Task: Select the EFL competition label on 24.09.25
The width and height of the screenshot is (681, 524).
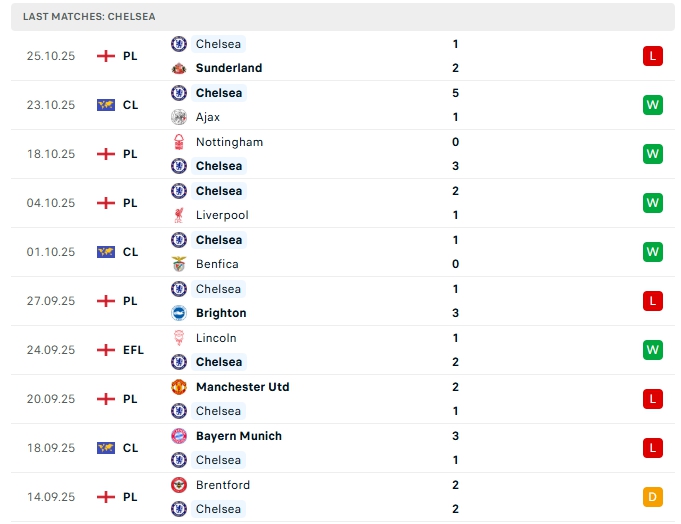Action: point(133,350)
